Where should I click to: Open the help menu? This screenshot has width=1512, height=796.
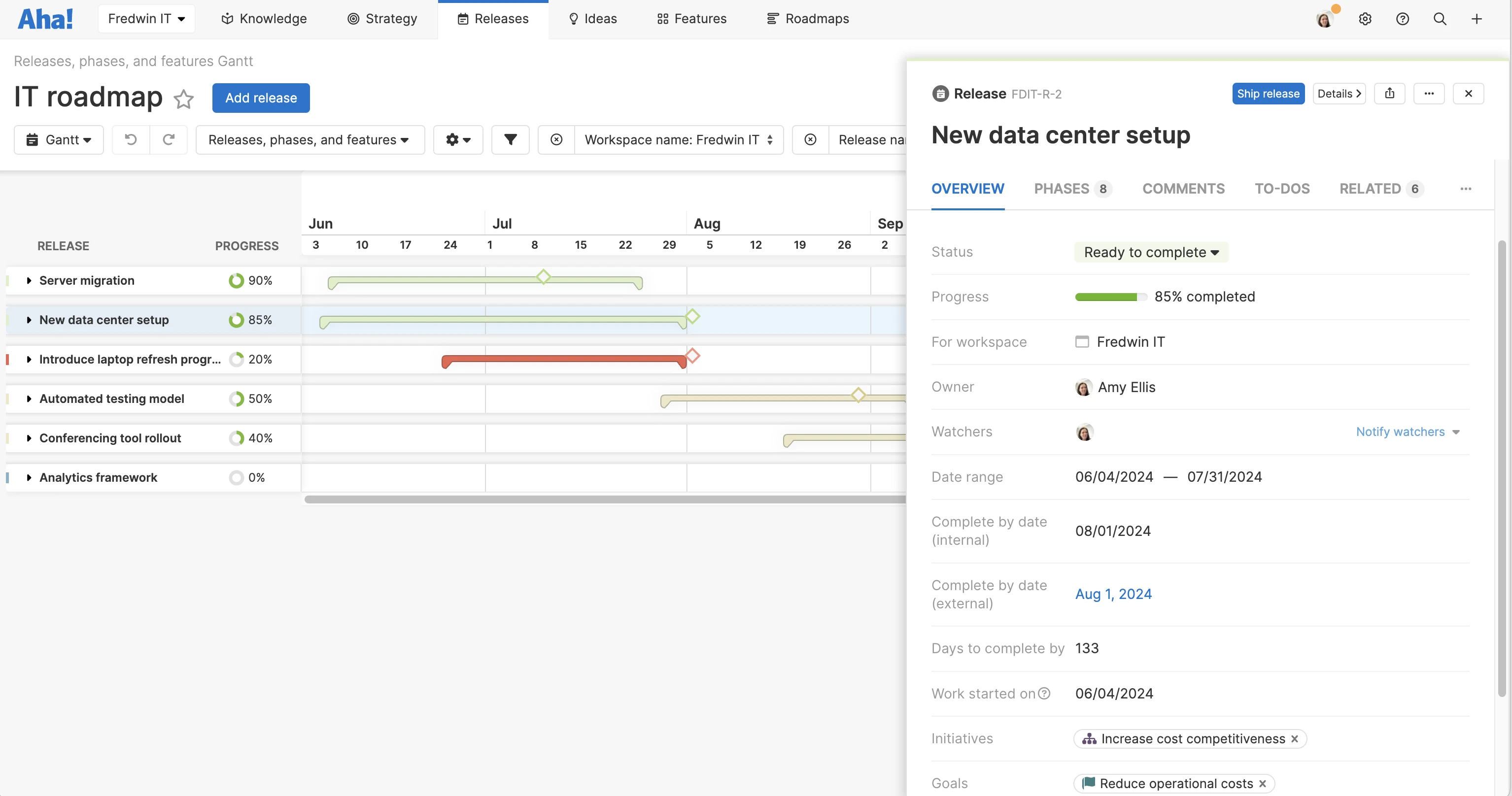(1403, 18)
